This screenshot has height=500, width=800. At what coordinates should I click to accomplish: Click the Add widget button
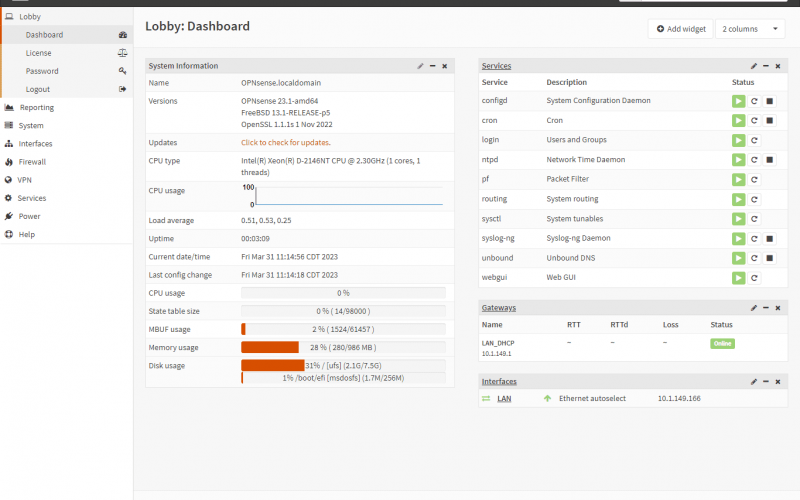pos(680,29)
